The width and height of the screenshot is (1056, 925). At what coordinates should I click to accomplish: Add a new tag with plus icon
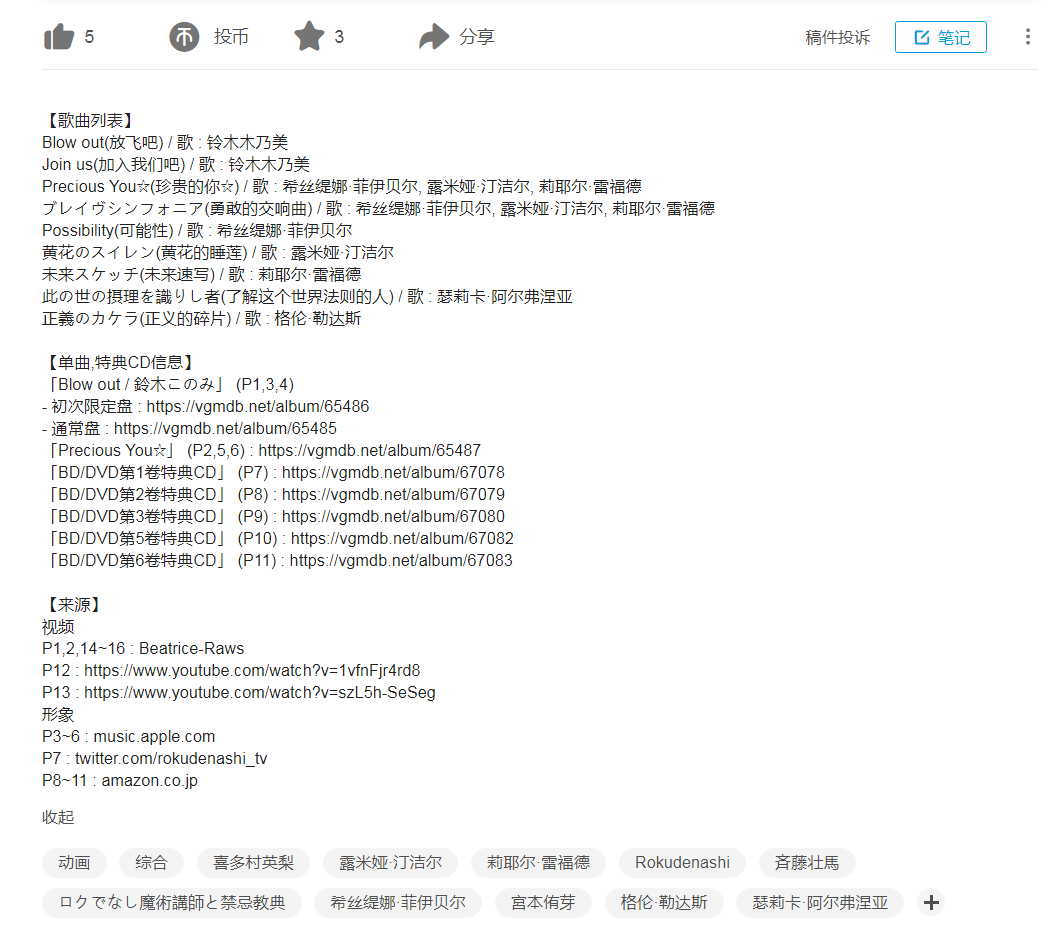point(931,902)
